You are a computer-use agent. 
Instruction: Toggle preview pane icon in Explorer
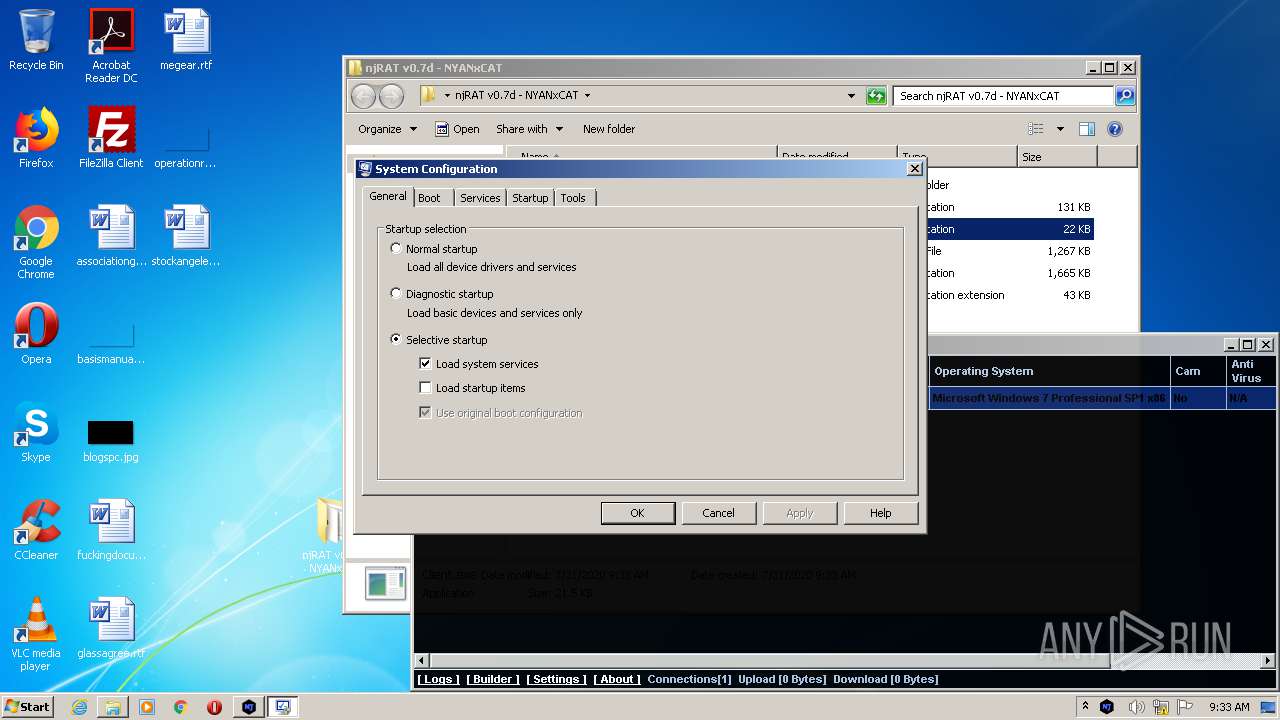pos(1087,129)
